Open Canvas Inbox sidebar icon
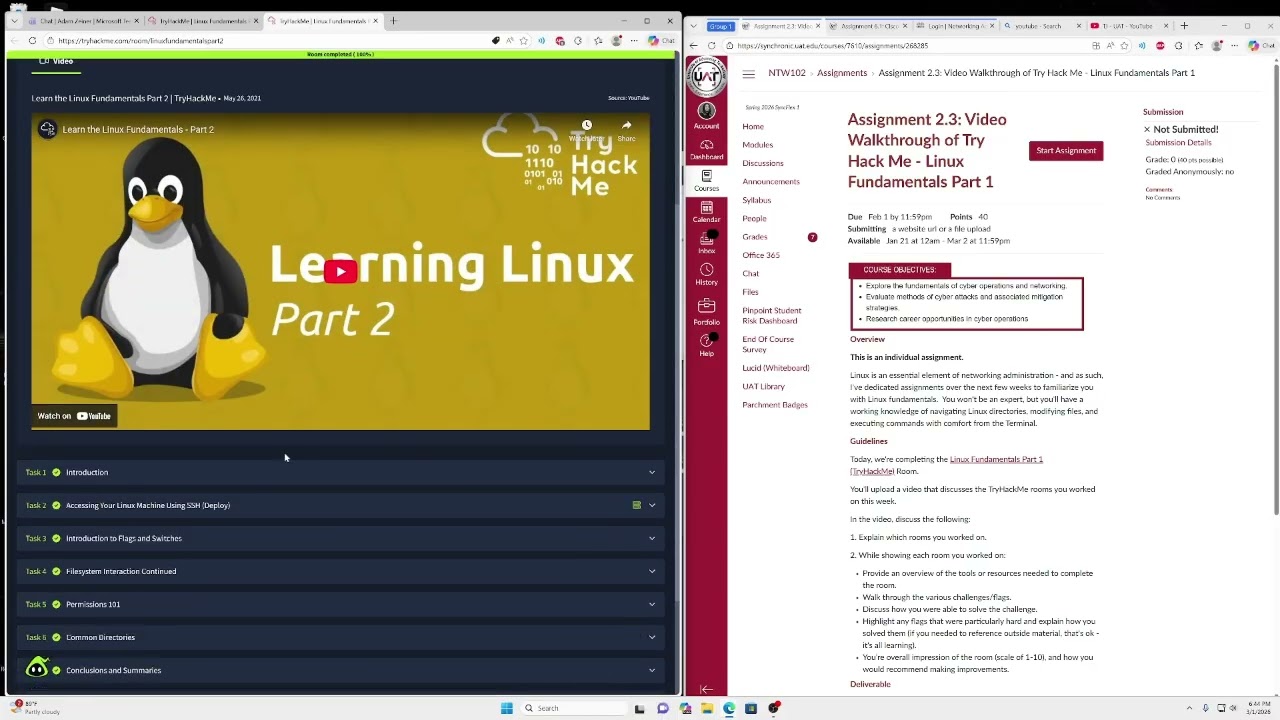This screenshot has width=1280, height=720. point(706,243)
